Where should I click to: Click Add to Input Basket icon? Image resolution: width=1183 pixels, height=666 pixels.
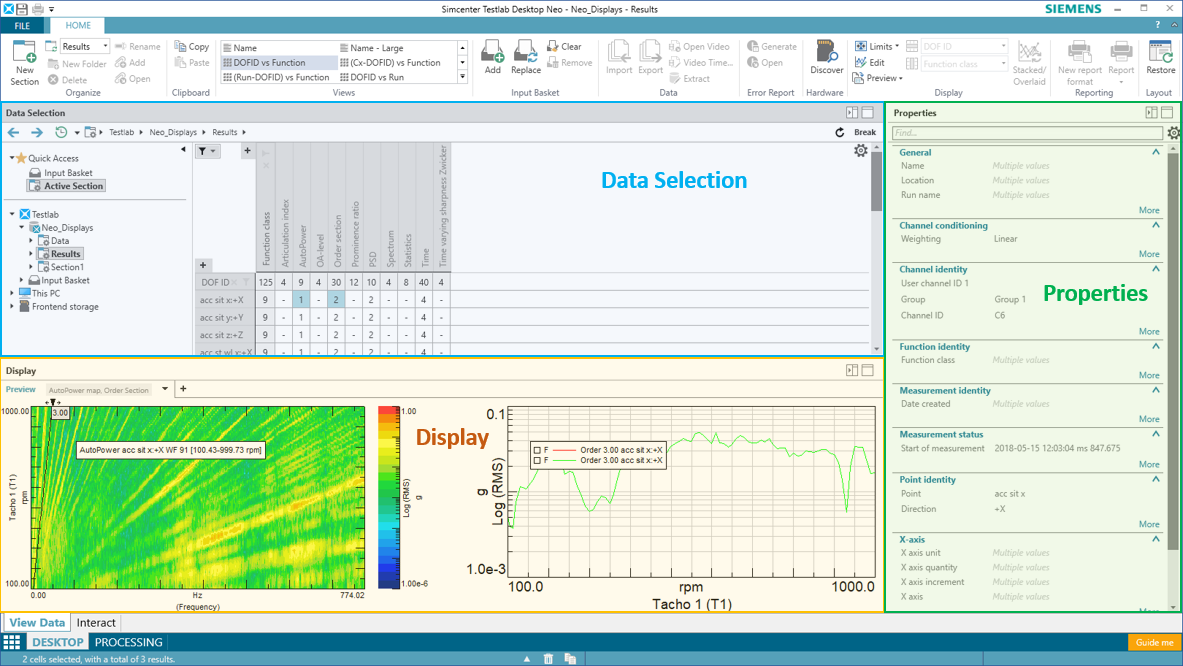(x=492, y=56)
